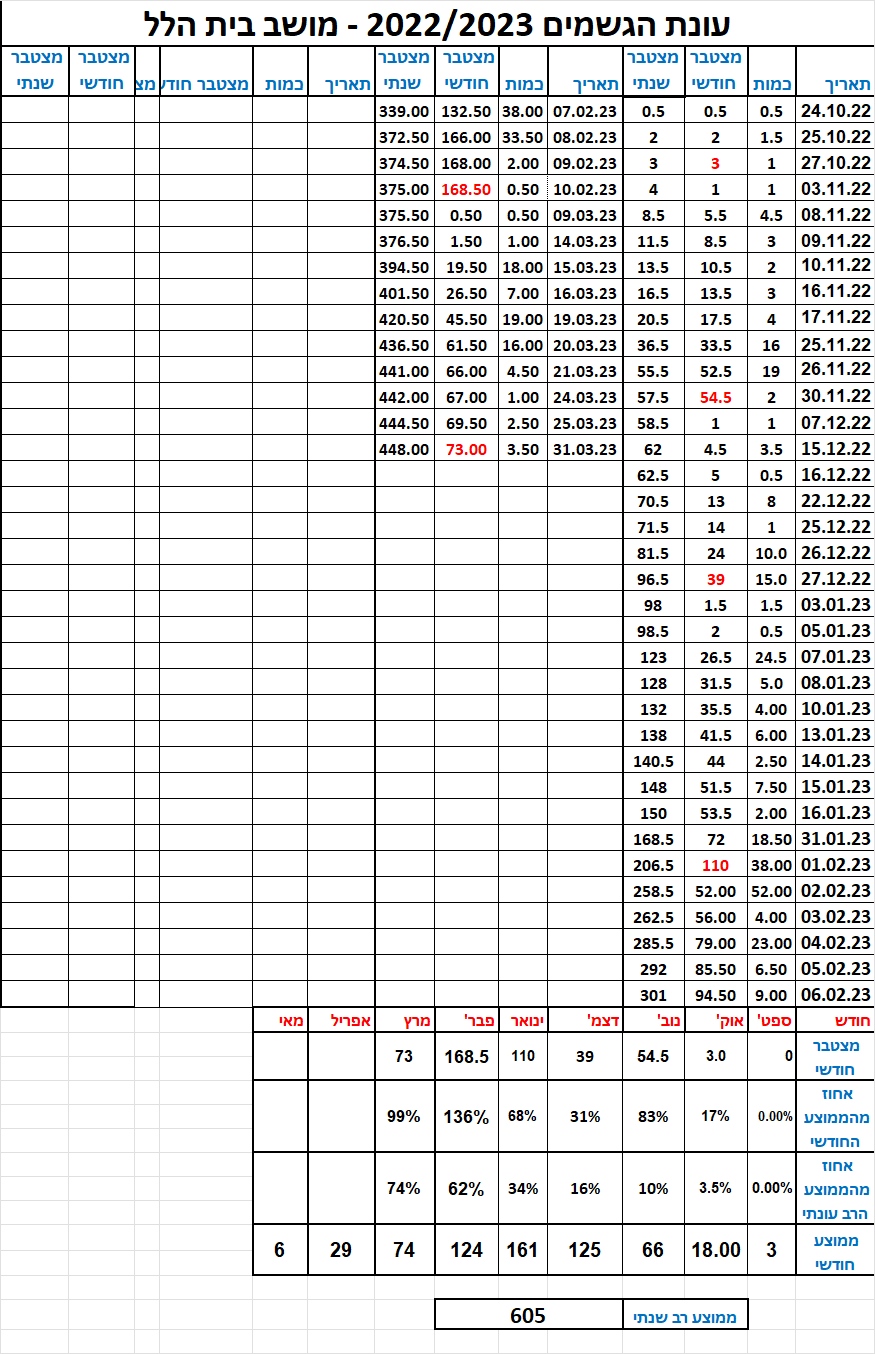Click the 'אחוז מהממוצע החודשי' row label
This screenshot has width=875, height=1354.
click(834, 1117)
